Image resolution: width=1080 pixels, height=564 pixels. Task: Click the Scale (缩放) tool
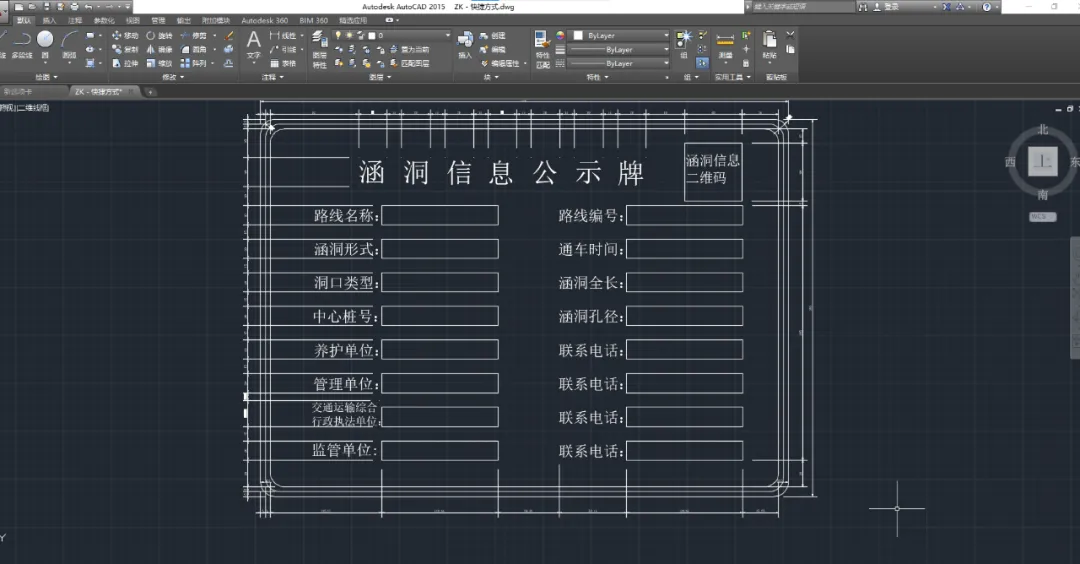coord(159,63)
